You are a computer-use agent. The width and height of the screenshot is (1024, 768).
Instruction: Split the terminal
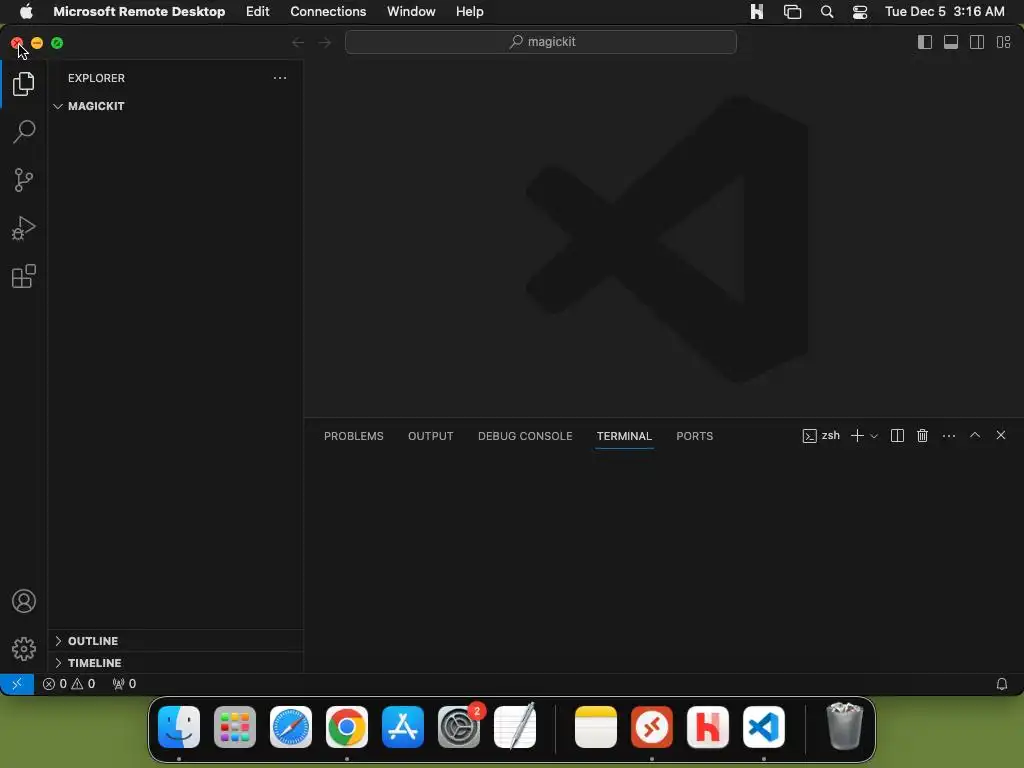897,436
